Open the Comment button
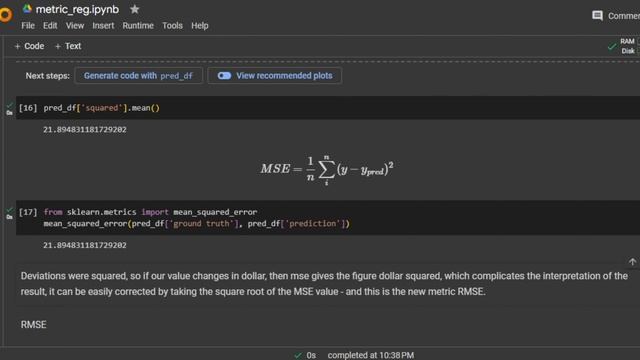This screenshot has height=360, width=640. point(616,16)
